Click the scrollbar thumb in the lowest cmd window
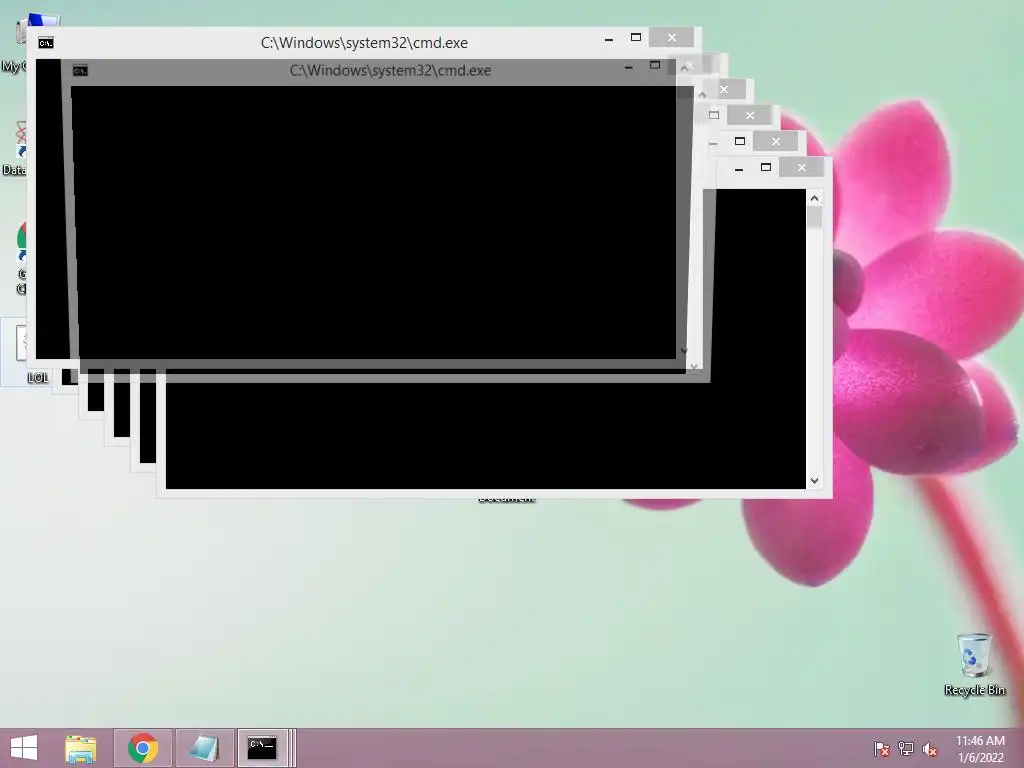Image resolution: width=1024 pixels, height=768 pixels. (814, 217)
